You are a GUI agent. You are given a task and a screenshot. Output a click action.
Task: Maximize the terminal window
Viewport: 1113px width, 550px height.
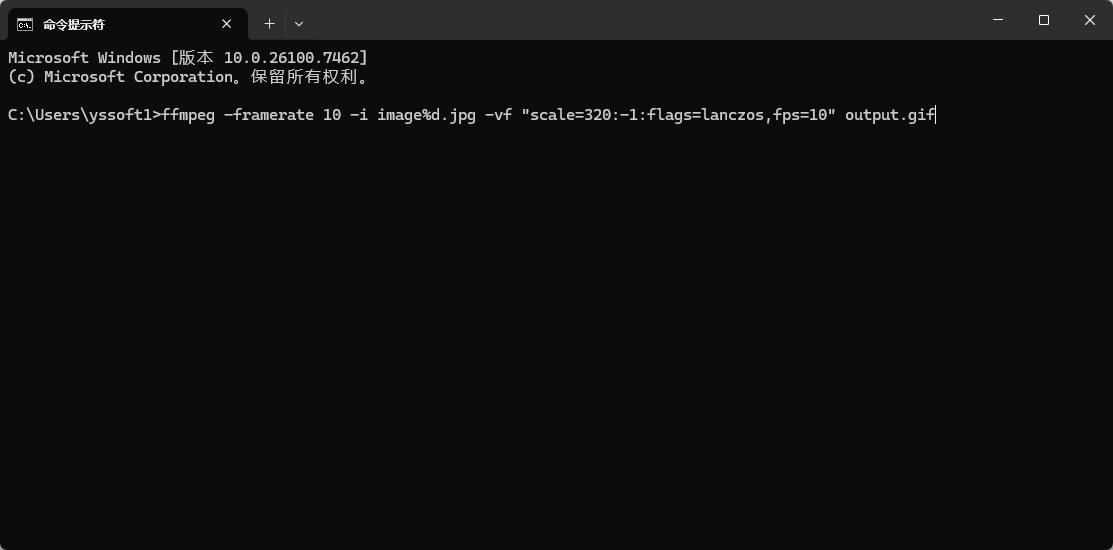coord(1044,20)
